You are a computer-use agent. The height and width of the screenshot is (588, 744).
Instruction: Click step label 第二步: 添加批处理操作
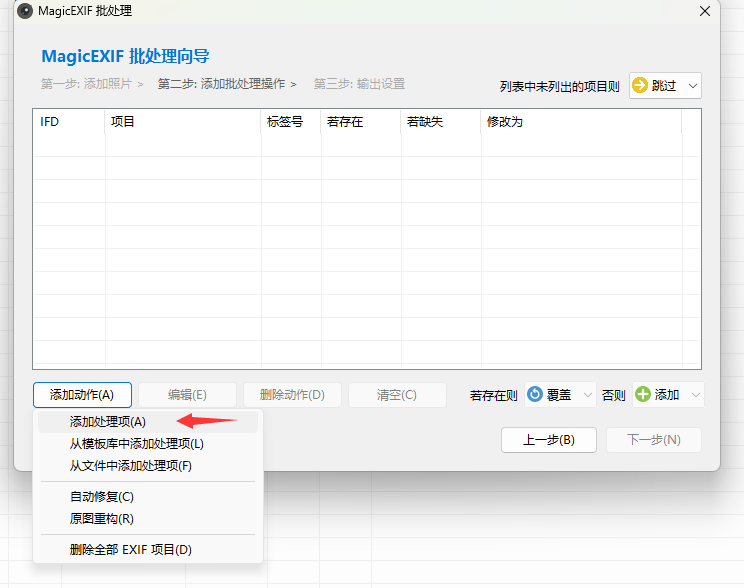[221, 84]
